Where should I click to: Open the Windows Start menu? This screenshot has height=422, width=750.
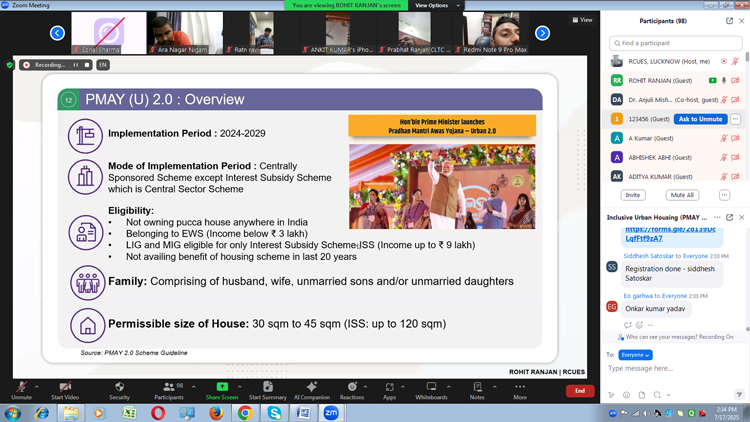tap(12, 412)
